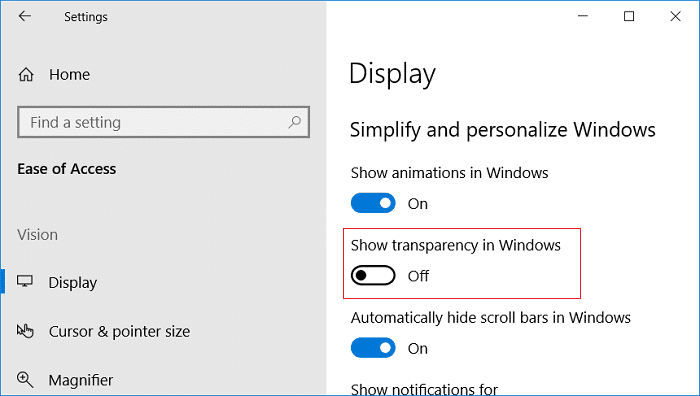Image resolution: width=700 pixels, height=396 pixels.
Task: Minimize the Settings window
Action: point(583,17)
